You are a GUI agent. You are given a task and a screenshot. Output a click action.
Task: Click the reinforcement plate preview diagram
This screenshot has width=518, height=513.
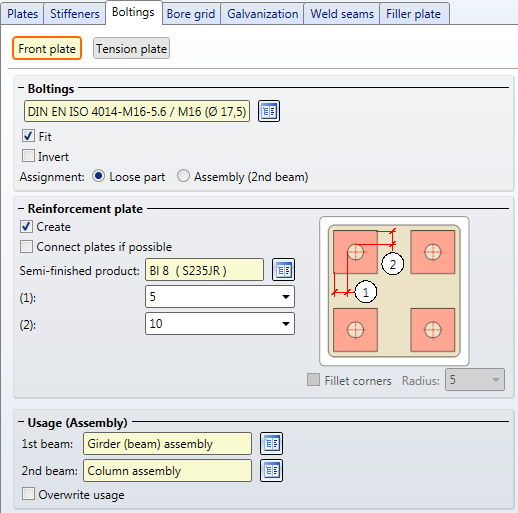click(394, 291)
